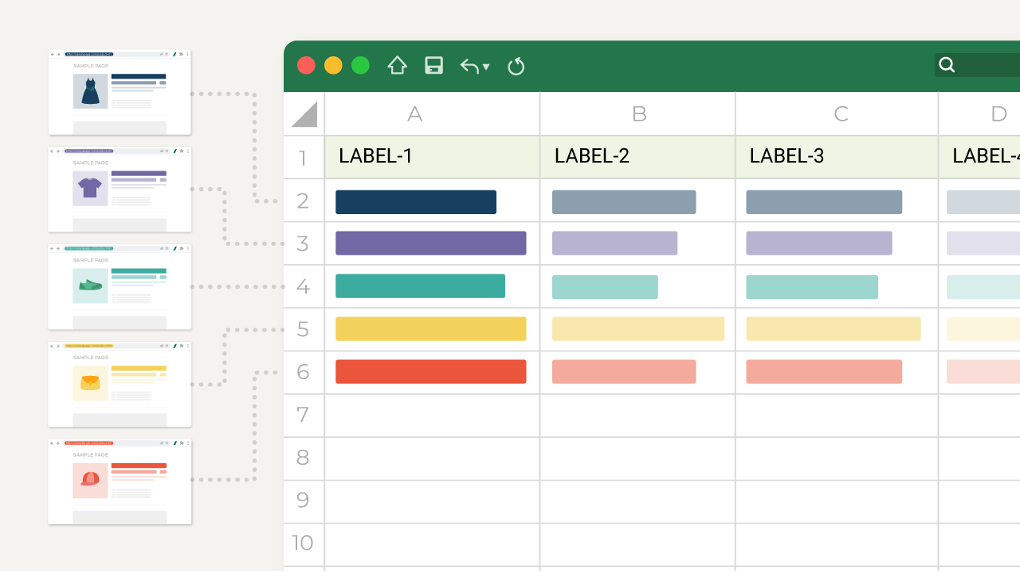
Task: Open the green sneaker page thumbnail
Action: [120, 287]
